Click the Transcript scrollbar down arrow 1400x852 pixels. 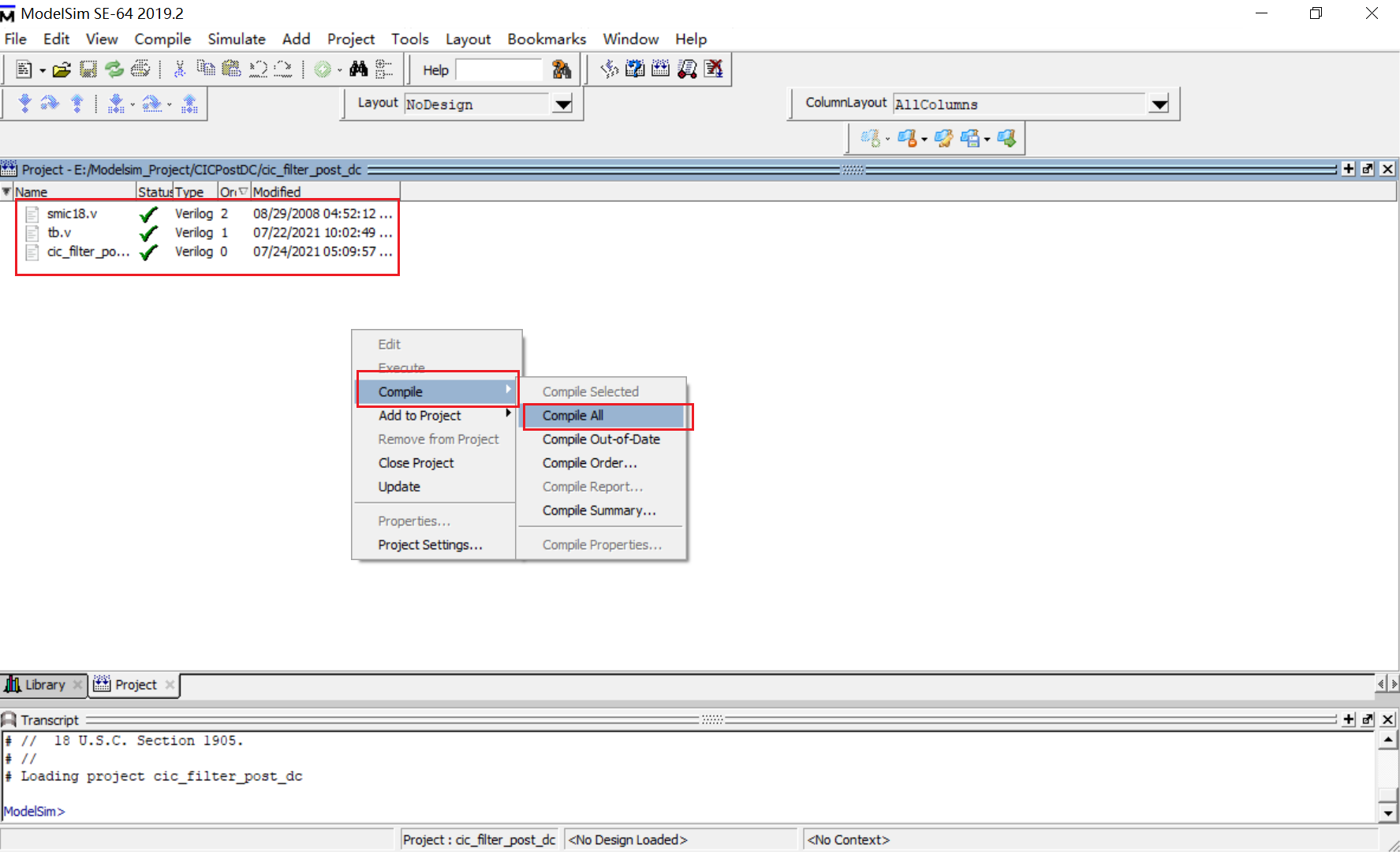pos(1388,813)
